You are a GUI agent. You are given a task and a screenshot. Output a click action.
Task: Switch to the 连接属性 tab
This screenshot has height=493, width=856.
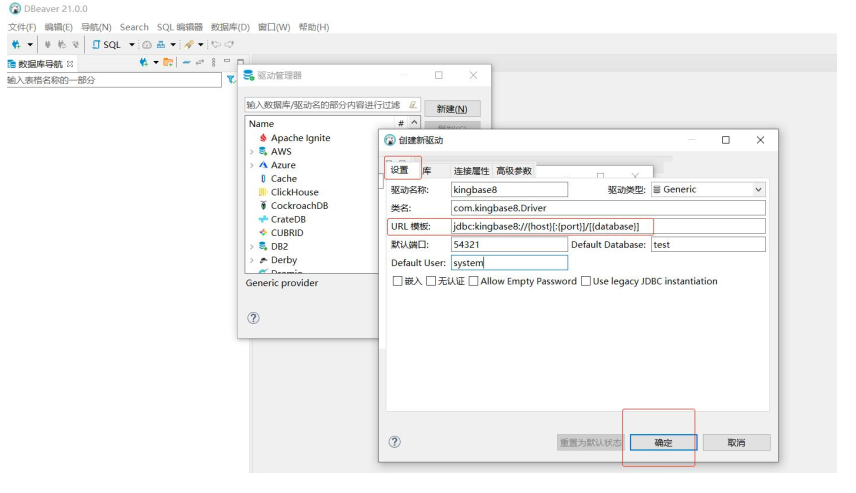click(x=472, y=171)
